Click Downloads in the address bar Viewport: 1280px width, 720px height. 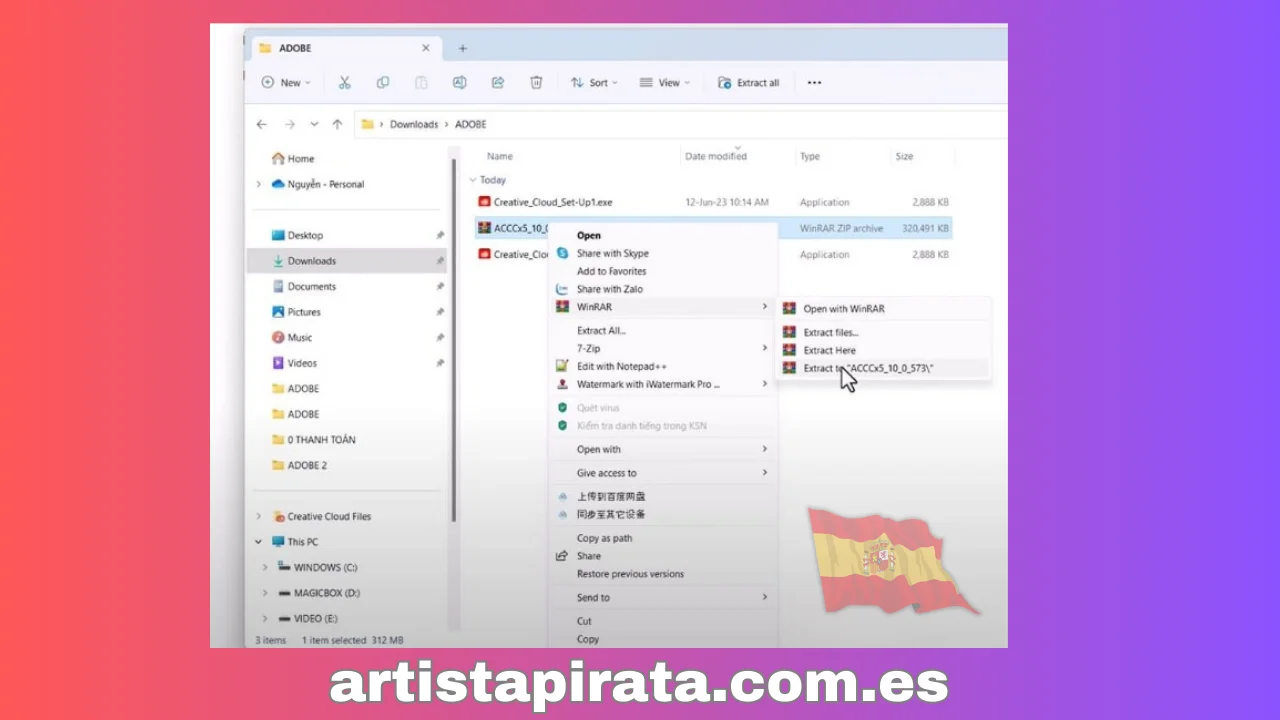414,124
